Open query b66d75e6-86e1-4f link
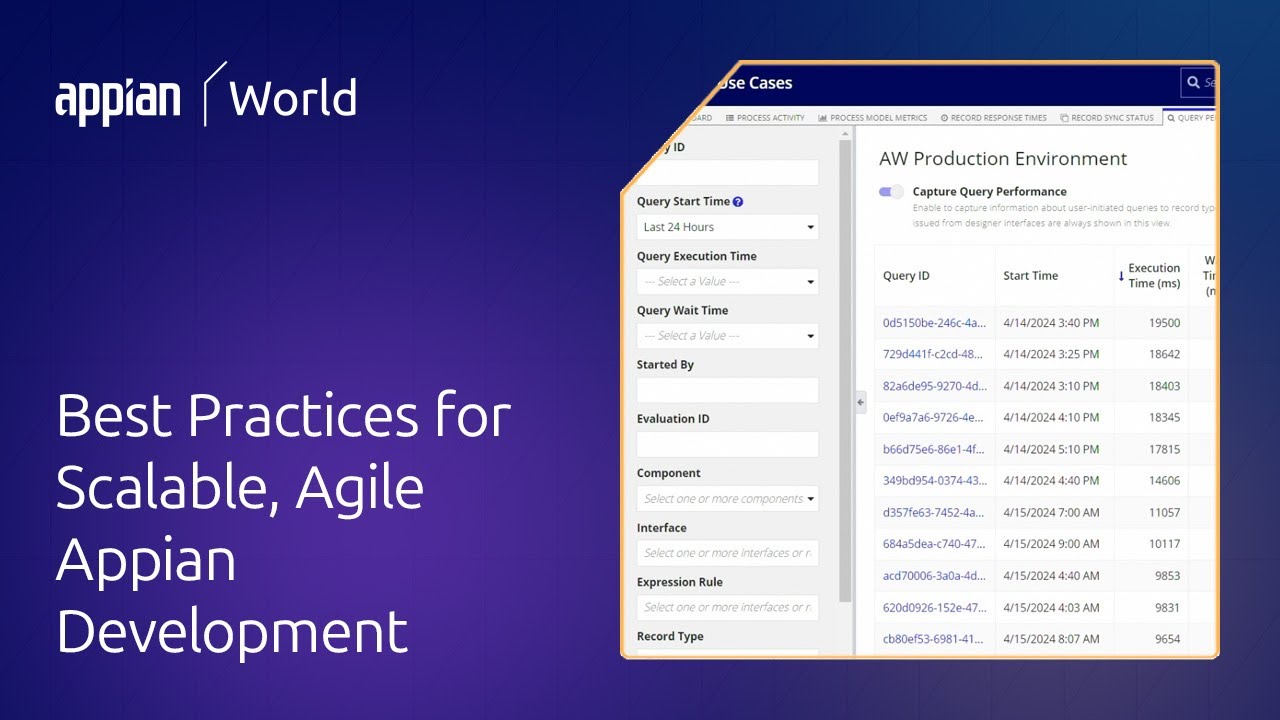 pyautogui.click(x=934, y=450)
